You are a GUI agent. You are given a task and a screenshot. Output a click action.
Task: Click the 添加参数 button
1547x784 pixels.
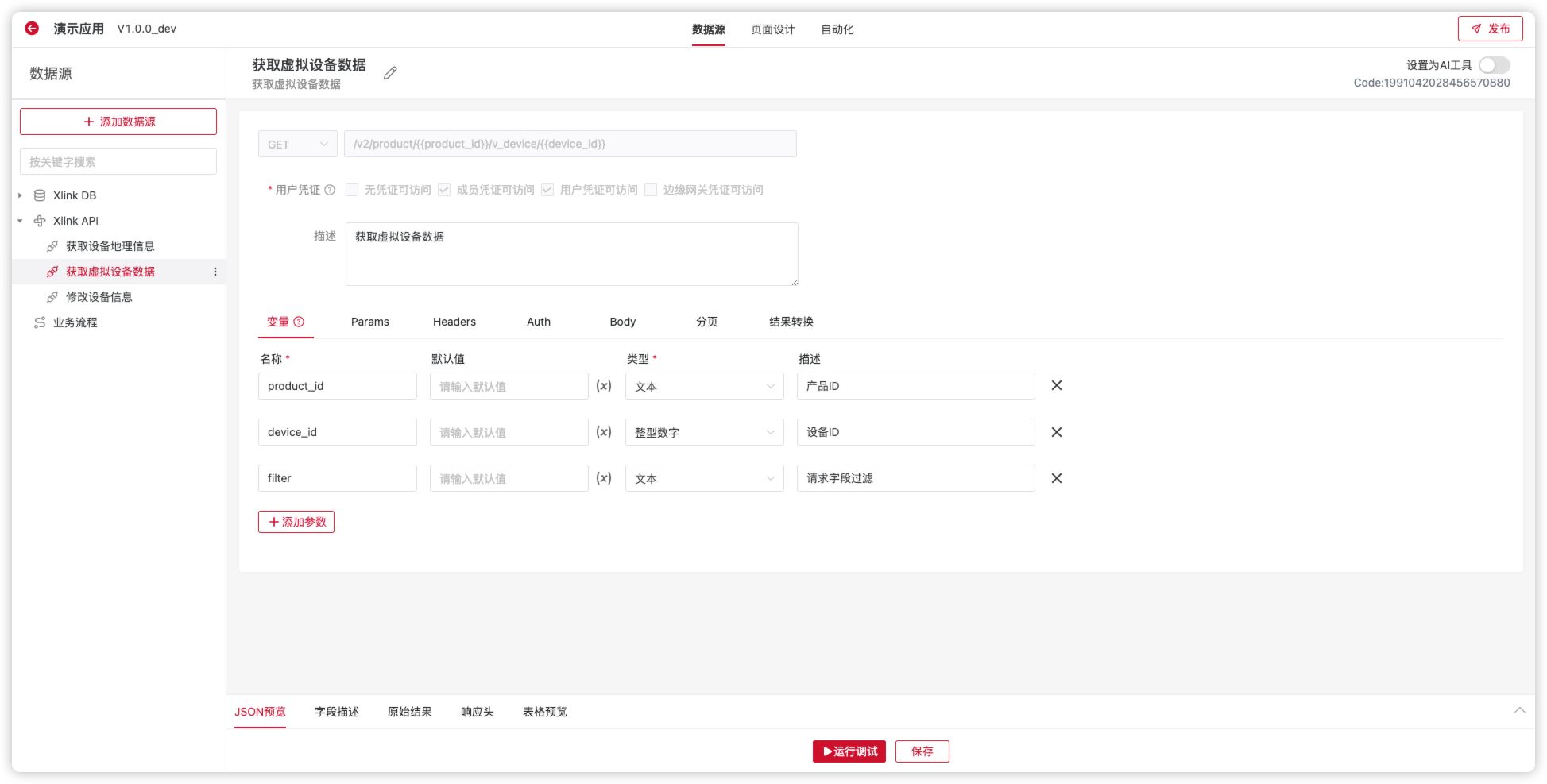pos(296,521)
